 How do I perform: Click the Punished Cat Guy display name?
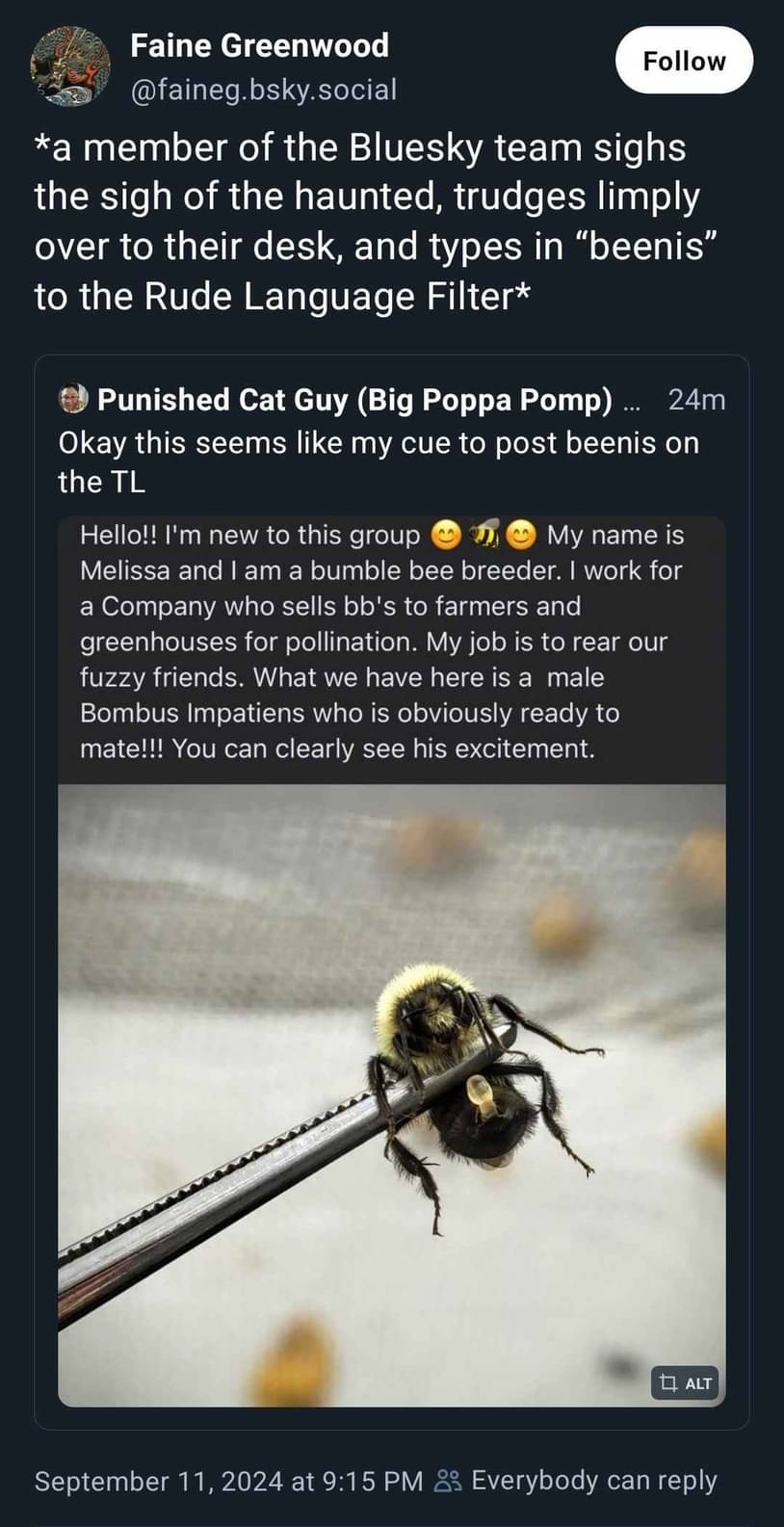[354, 399]
